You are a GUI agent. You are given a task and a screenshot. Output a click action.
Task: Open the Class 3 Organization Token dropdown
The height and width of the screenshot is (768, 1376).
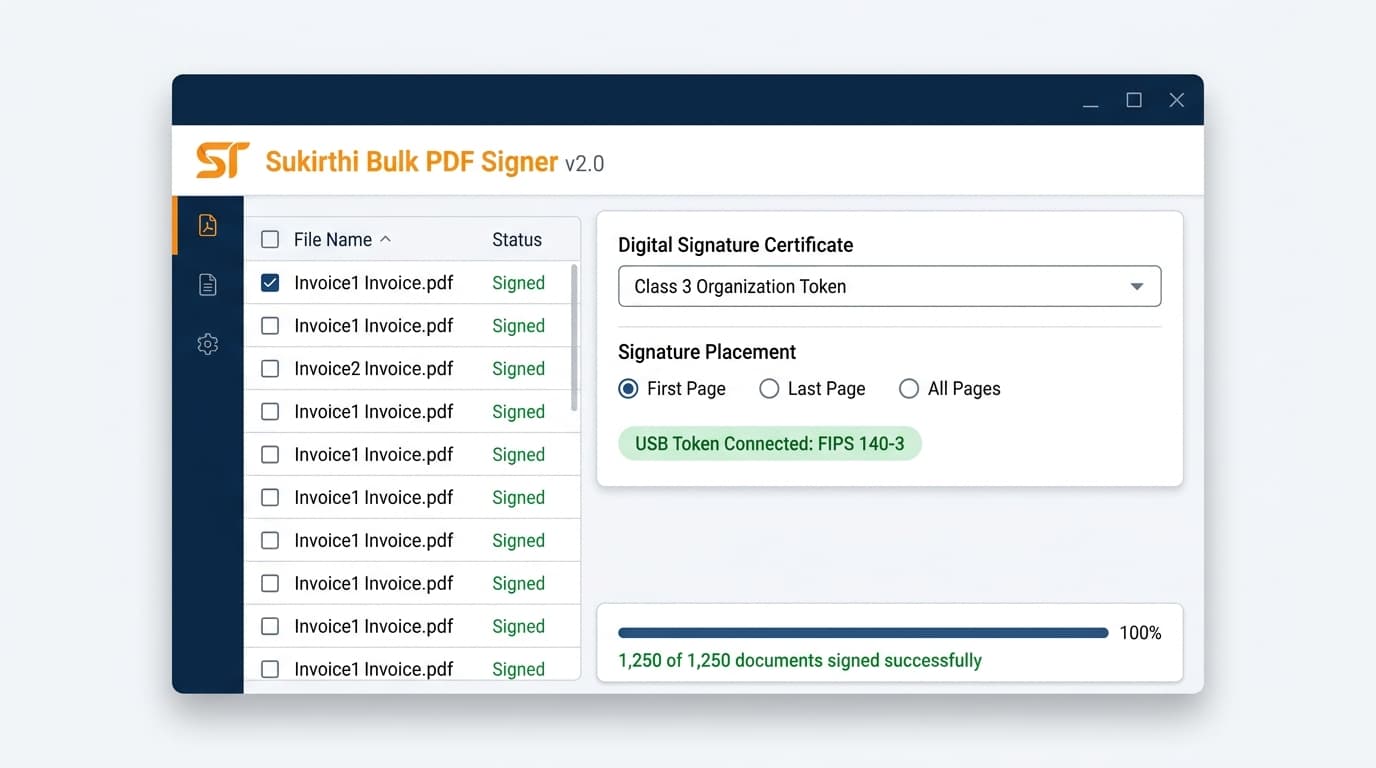click(890, 286)
